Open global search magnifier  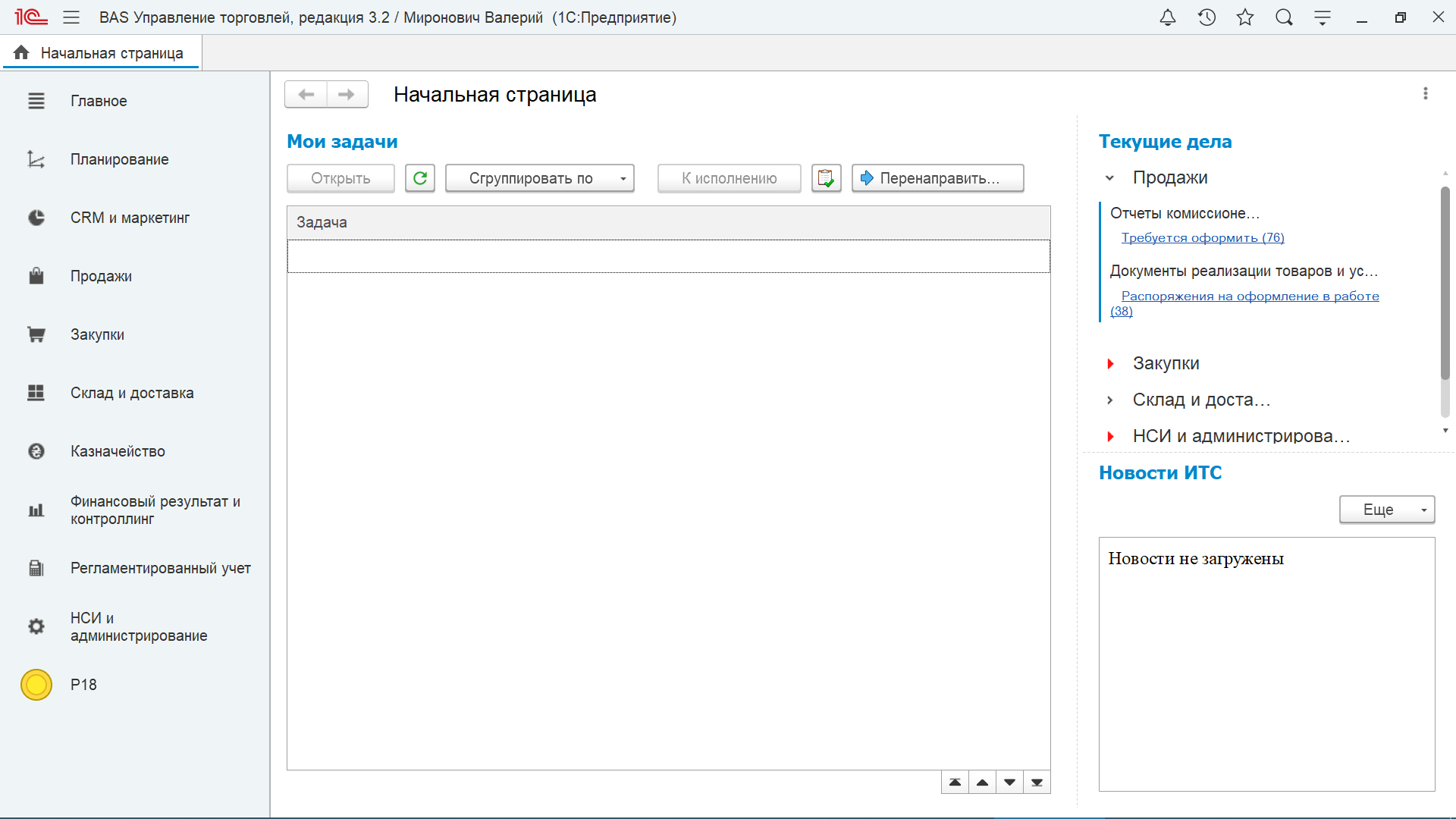coord(1284,17)
